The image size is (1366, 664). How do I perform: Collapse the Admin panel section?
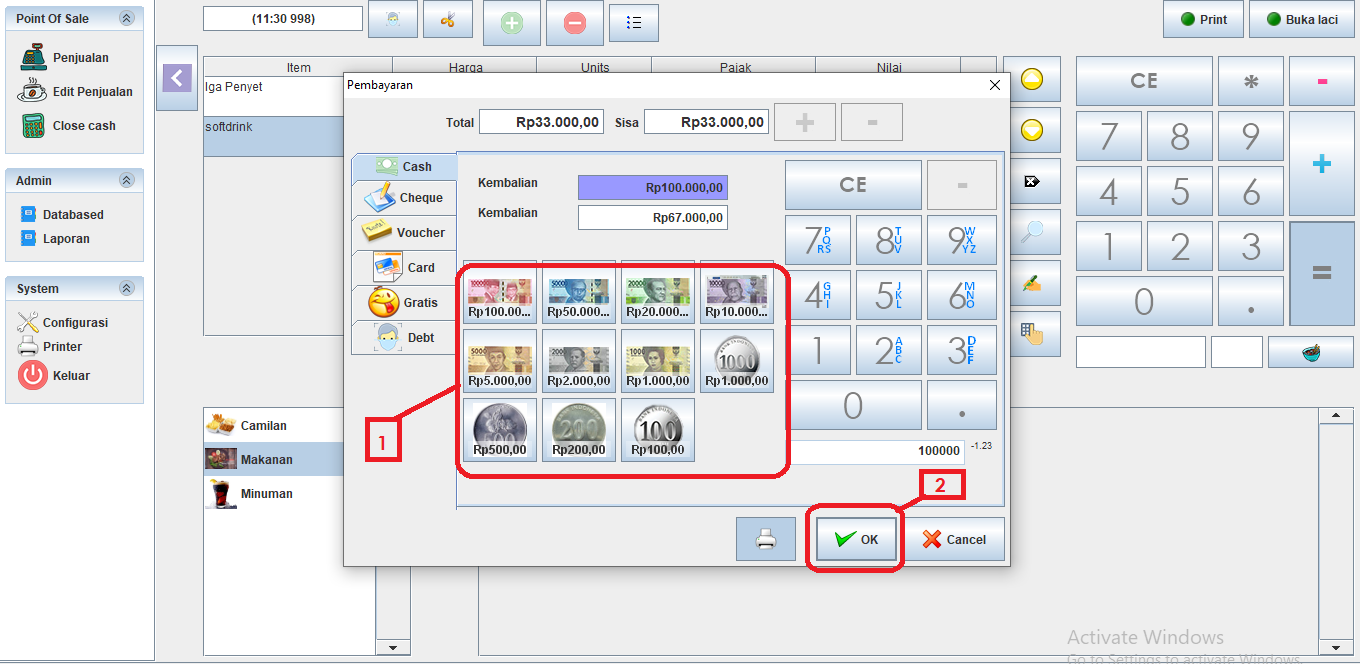coord(126,181)
